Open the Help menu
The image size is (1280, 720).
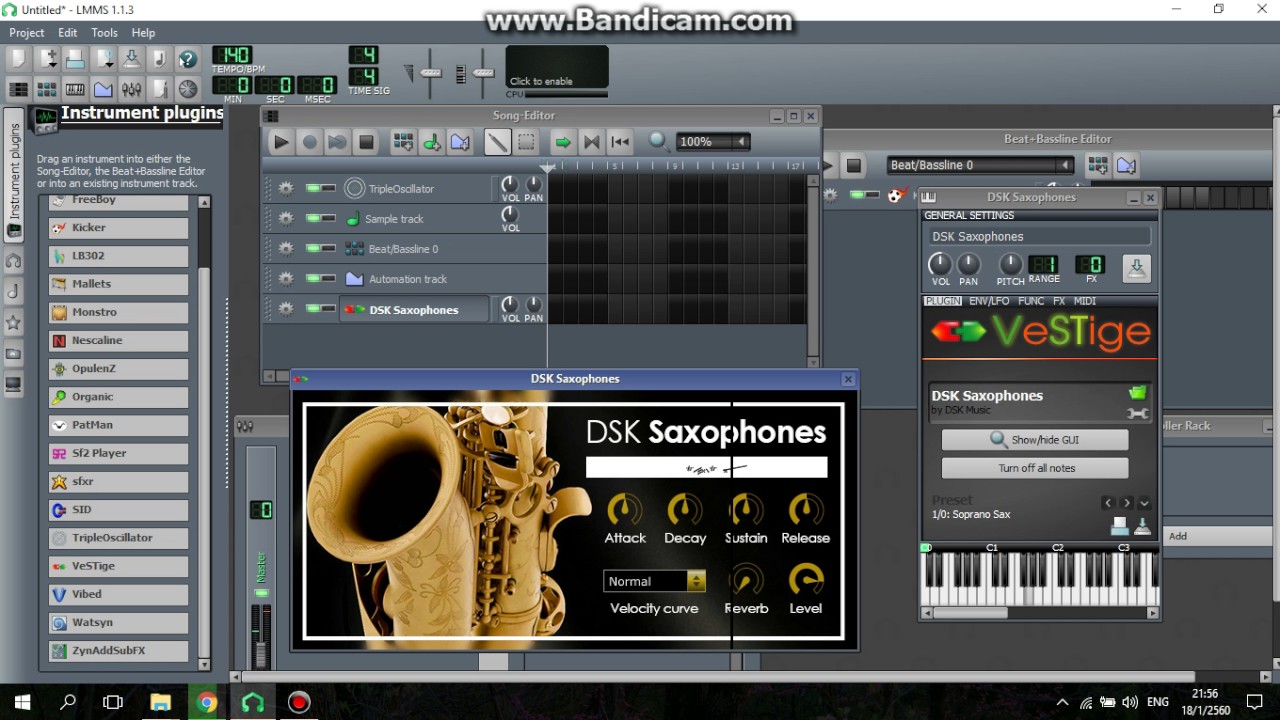pyautogui.click(x=143, y=33)
